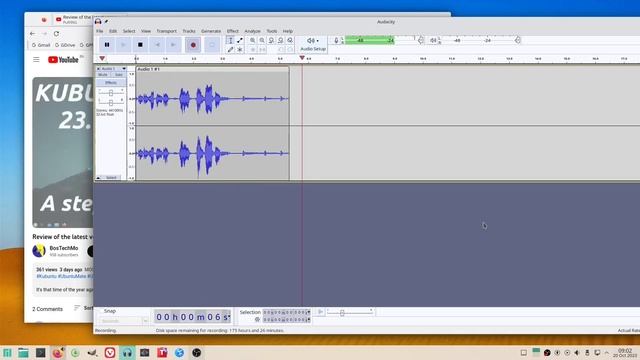
Task: Select the Draw pencil tool
Action: [x=230, y=49]
